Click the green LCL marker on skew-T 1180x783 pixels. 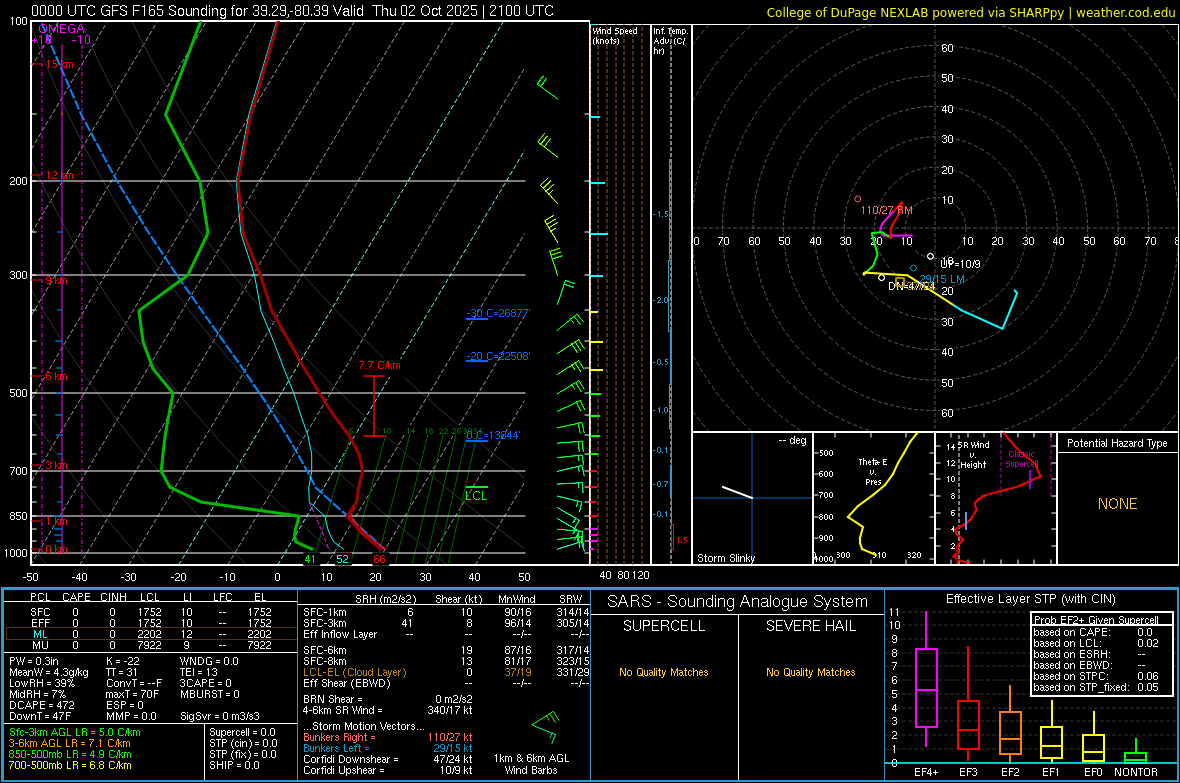pos(476,495)
